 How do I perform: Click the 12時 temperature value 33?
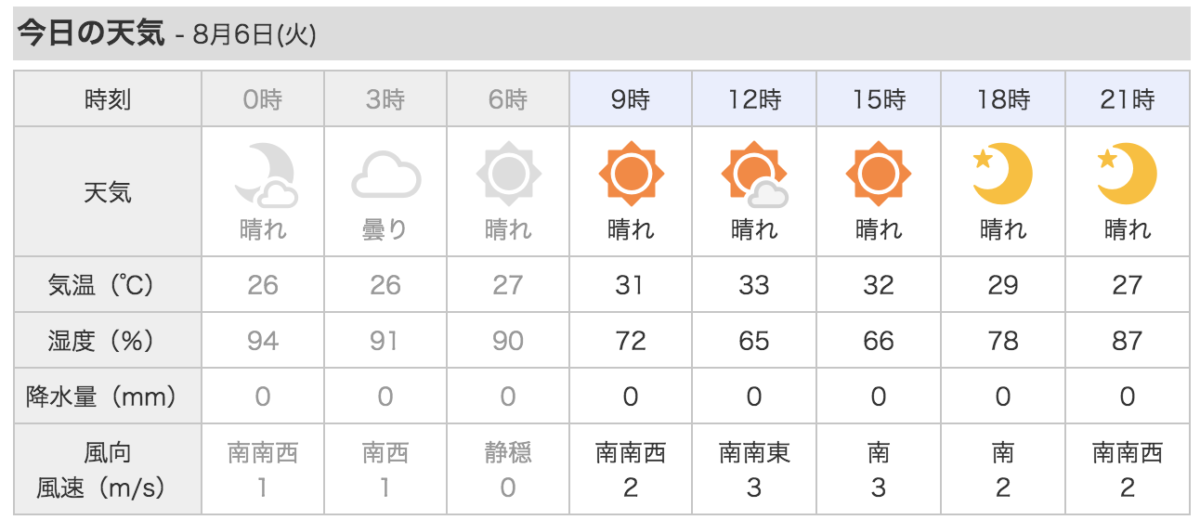tap(755, 285)
